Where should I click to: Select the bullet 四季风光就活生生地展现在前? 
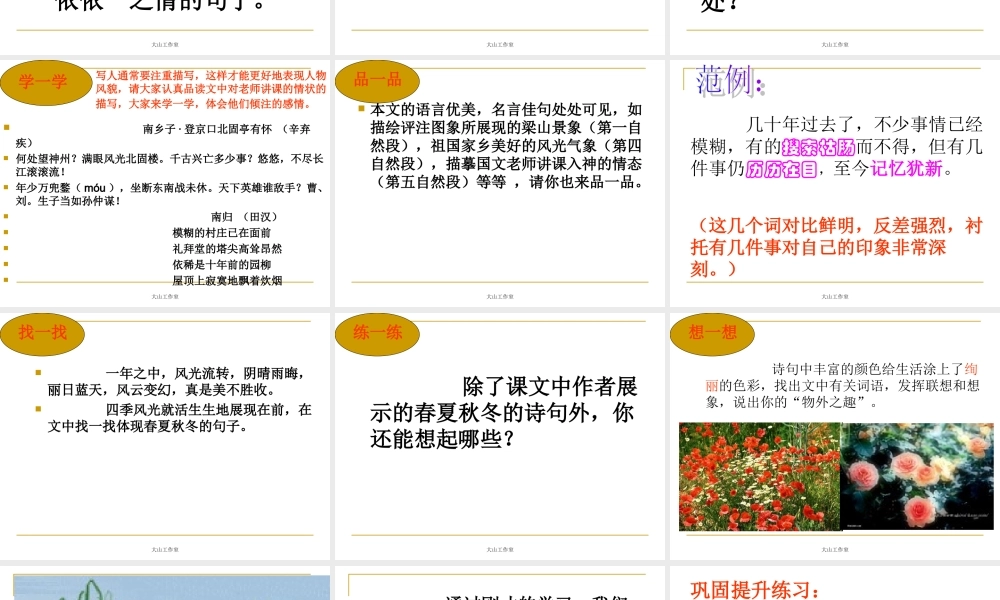tap(179, 418)
